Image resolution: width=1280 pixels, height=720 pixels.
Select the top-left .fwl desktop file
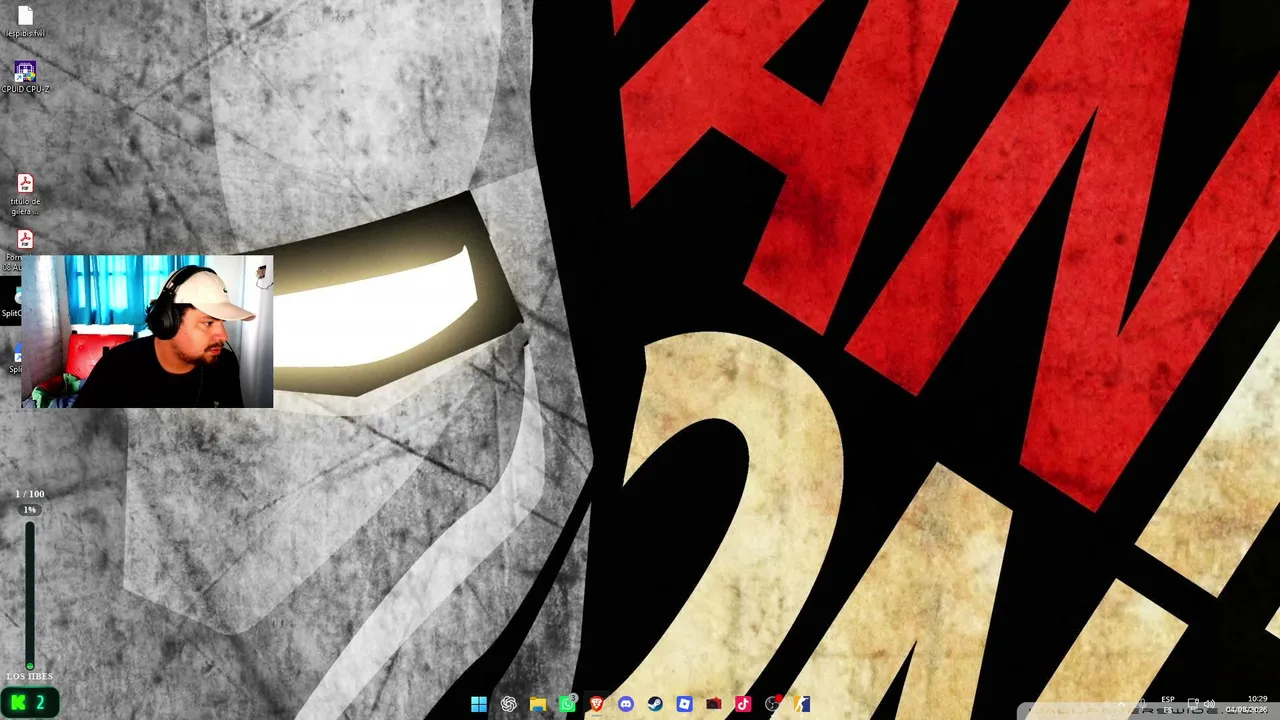[x=25, y=22]
